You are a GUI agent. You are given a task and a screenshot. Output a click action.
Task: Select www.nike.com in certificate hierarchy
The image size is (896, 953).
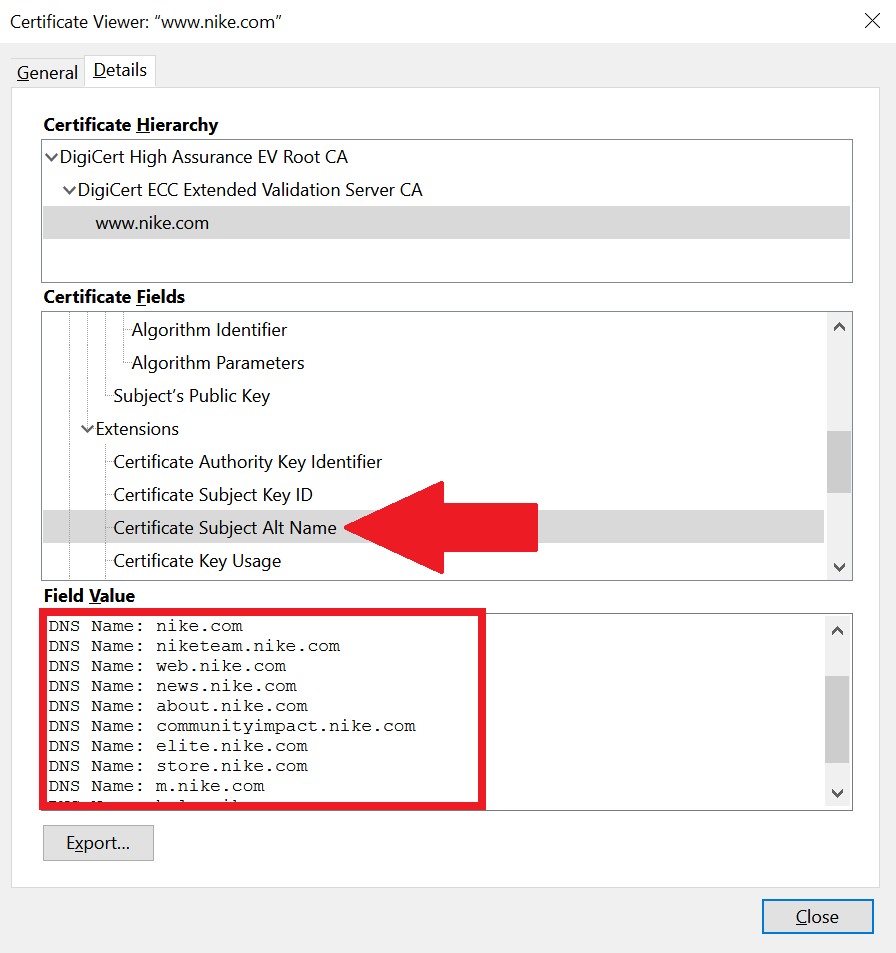click(446, 223)
